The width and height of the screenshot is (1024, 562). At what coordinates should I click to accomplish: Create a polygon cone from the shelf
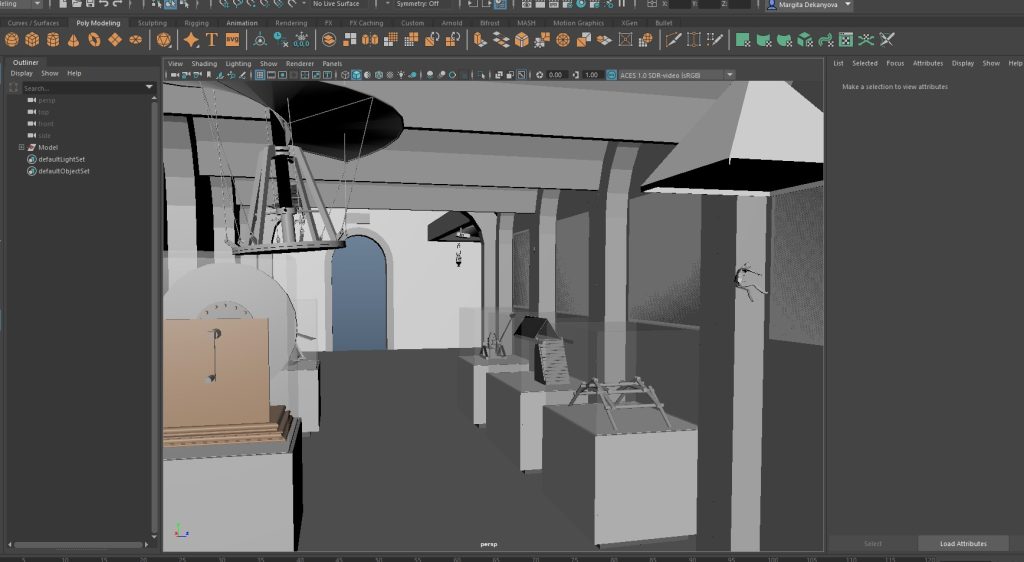pos(74,40)
